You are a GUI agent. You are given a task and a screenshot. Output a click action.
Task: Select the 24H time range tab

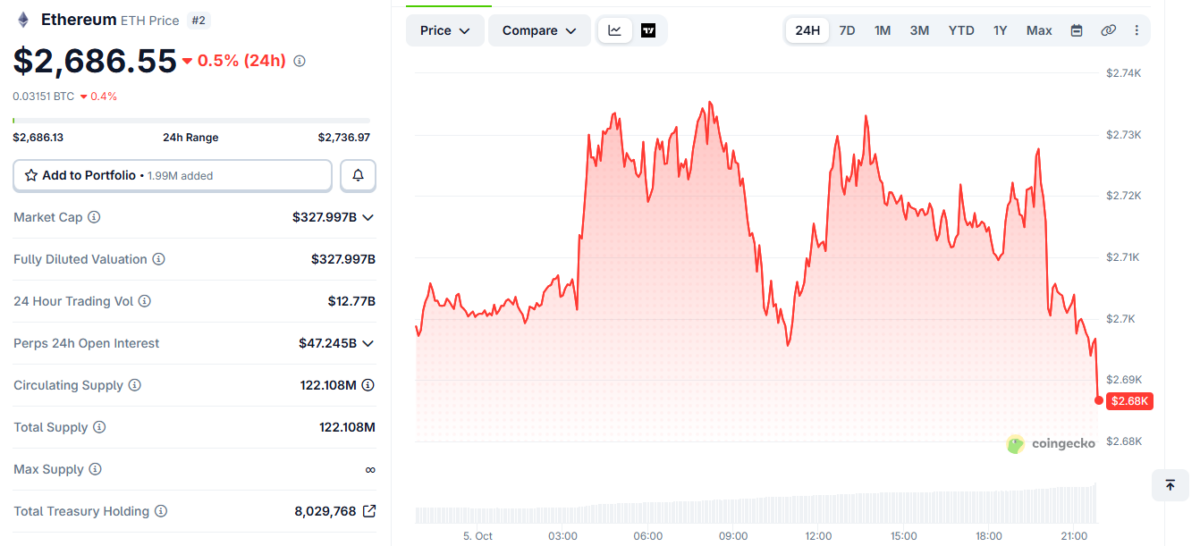pos(807,30)
